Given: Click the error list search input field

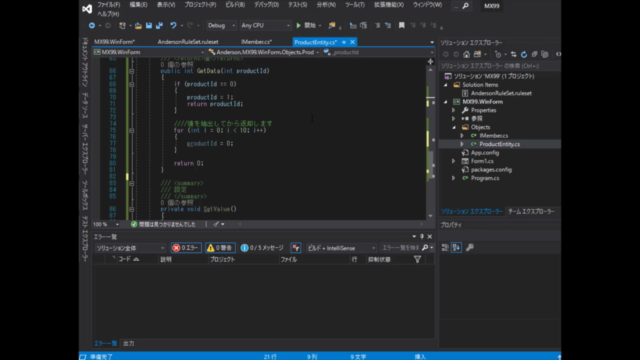Looking at the screenshot, I should coord(400,248).
